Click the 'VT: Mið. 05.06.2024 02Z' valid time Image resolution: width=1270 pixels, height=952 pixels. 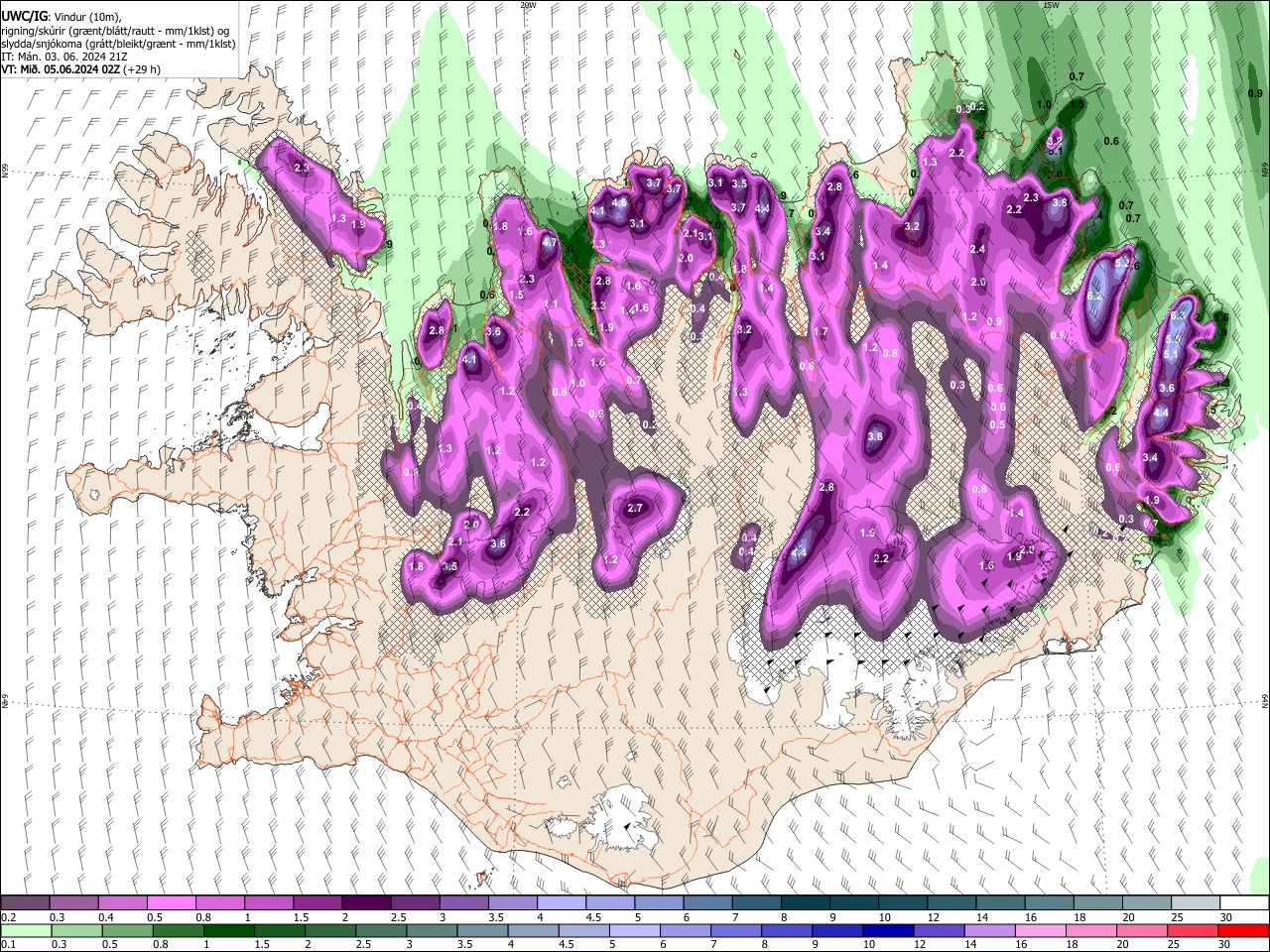coord(60,69)
